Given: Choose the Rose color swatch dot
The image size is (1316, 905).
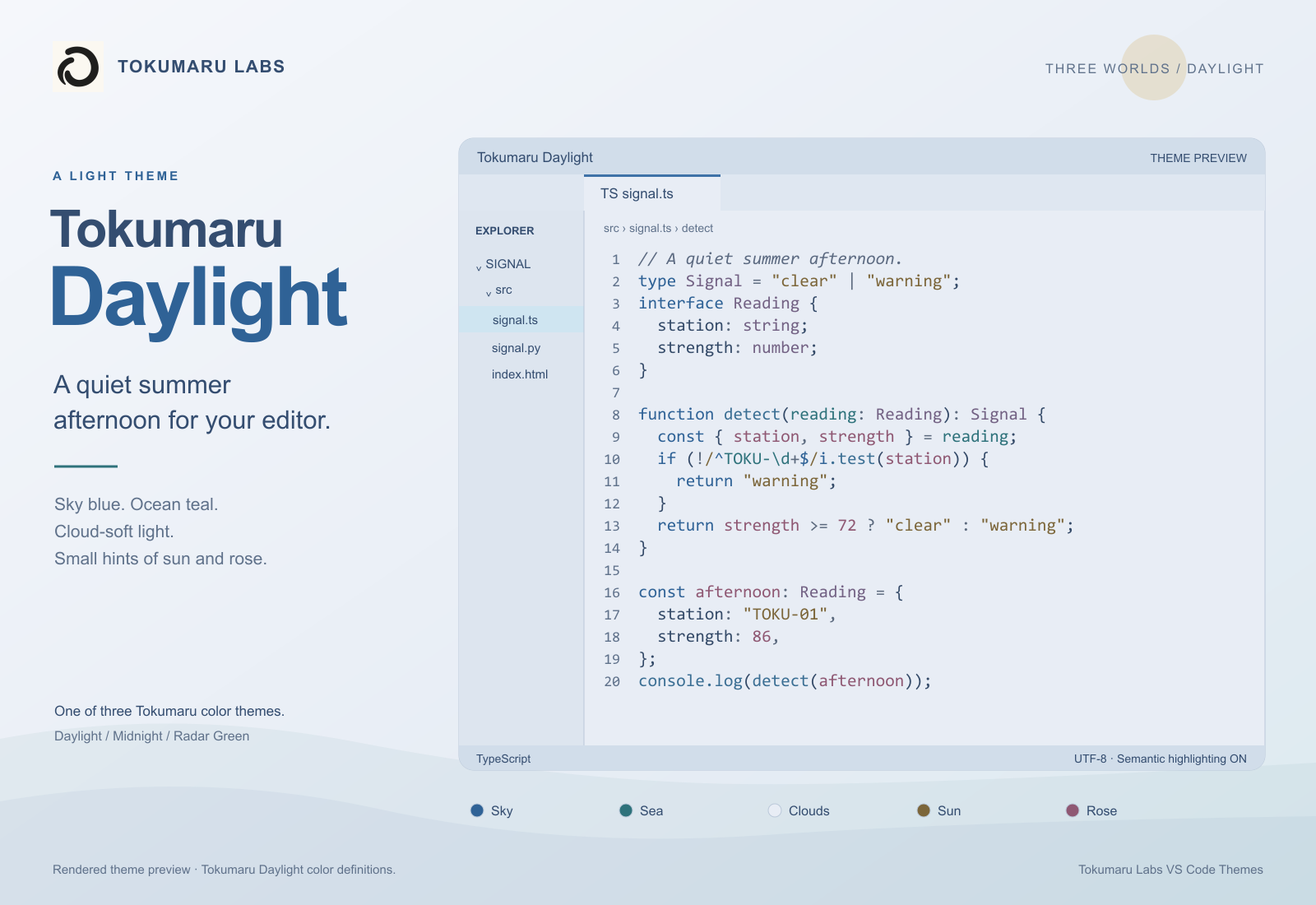Looking at the screenshot, I should pyautogui.click(x=1073, y=810).
